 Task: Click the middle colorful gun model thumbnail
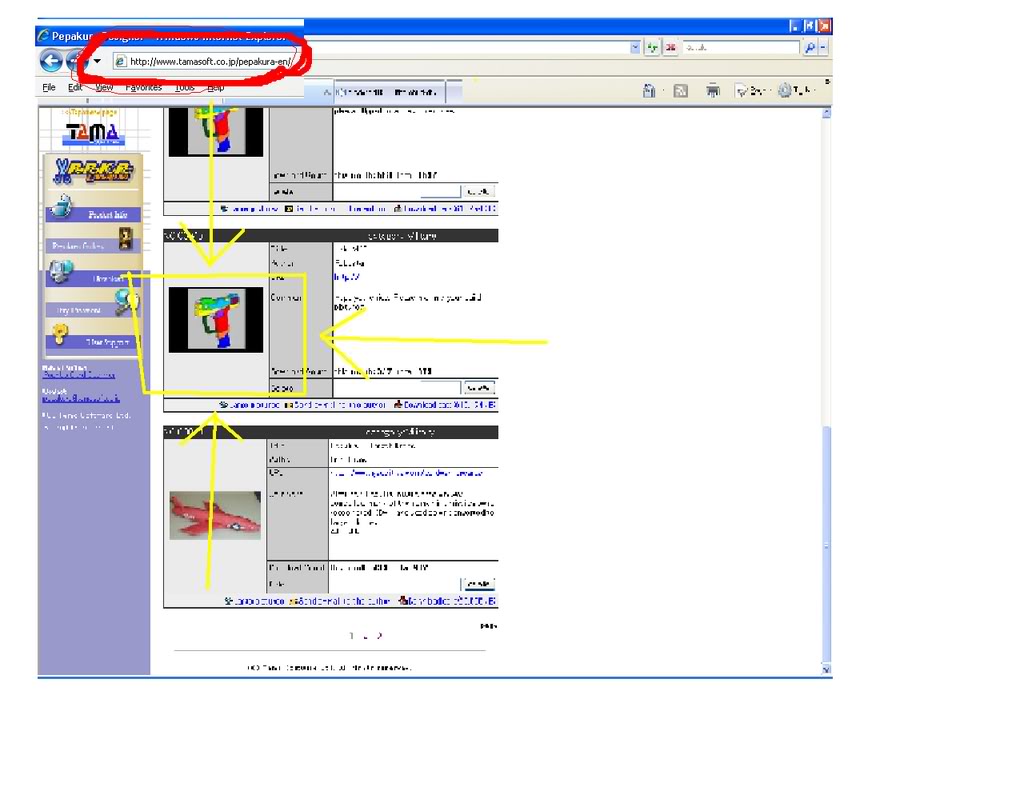(x=216, y=319)
